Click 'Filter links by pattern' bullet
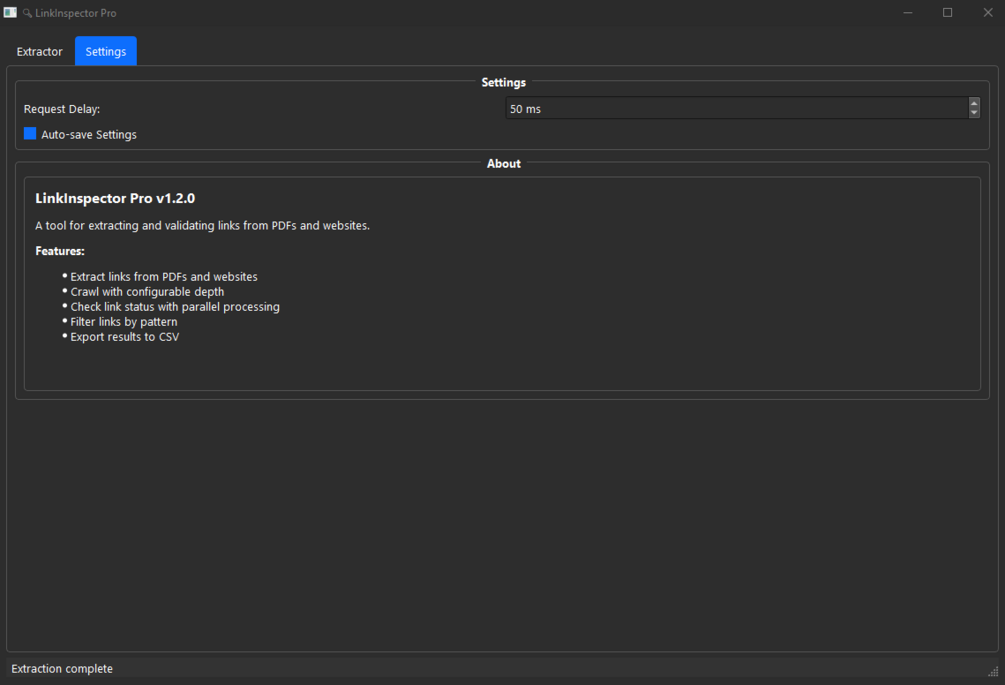Image resolution: width=1005 pixels, height=685 pixels. pos(124,322)
